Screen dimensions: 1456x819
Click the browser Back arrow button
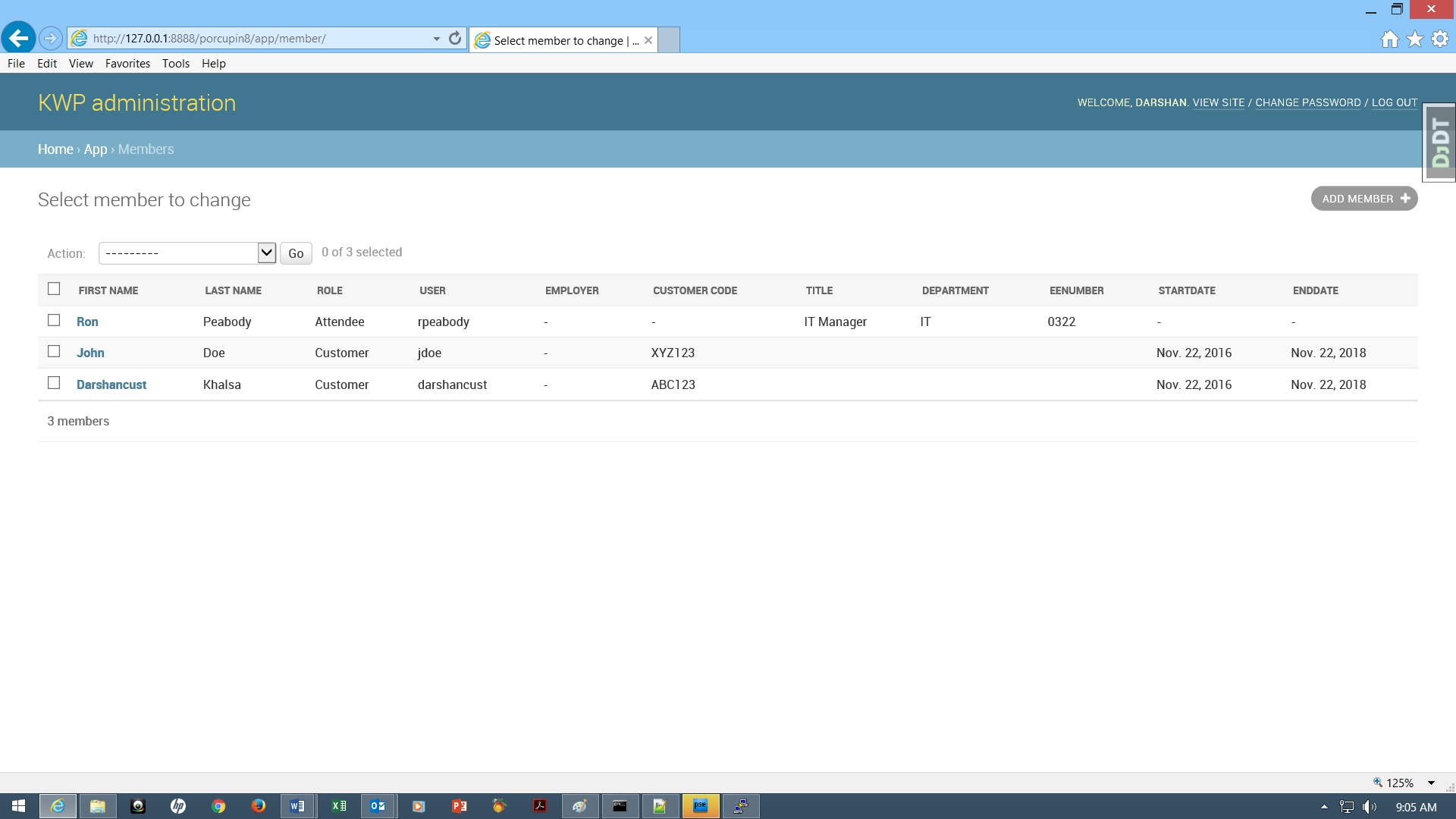(x=18, y=38)
